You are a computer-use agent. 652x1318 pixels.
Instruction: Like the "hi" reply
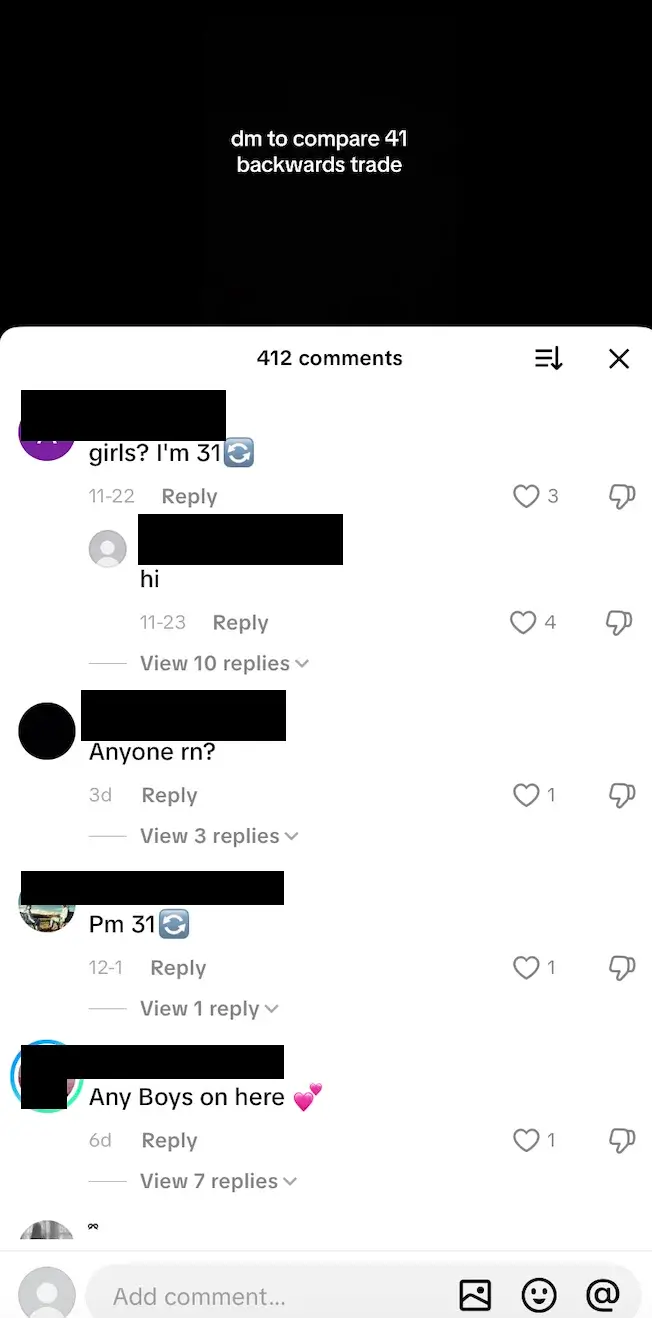523,622
